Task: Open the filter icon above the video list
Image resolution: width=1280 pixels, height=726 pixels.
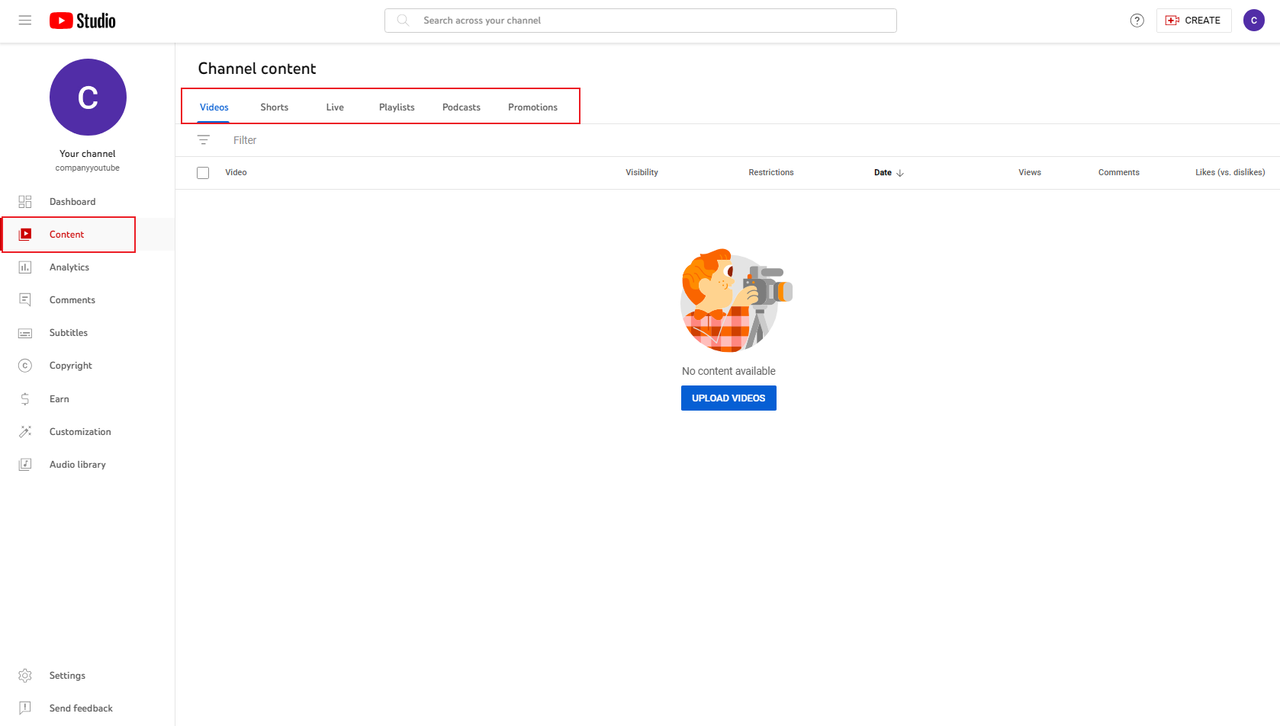Action: (204, 139)
